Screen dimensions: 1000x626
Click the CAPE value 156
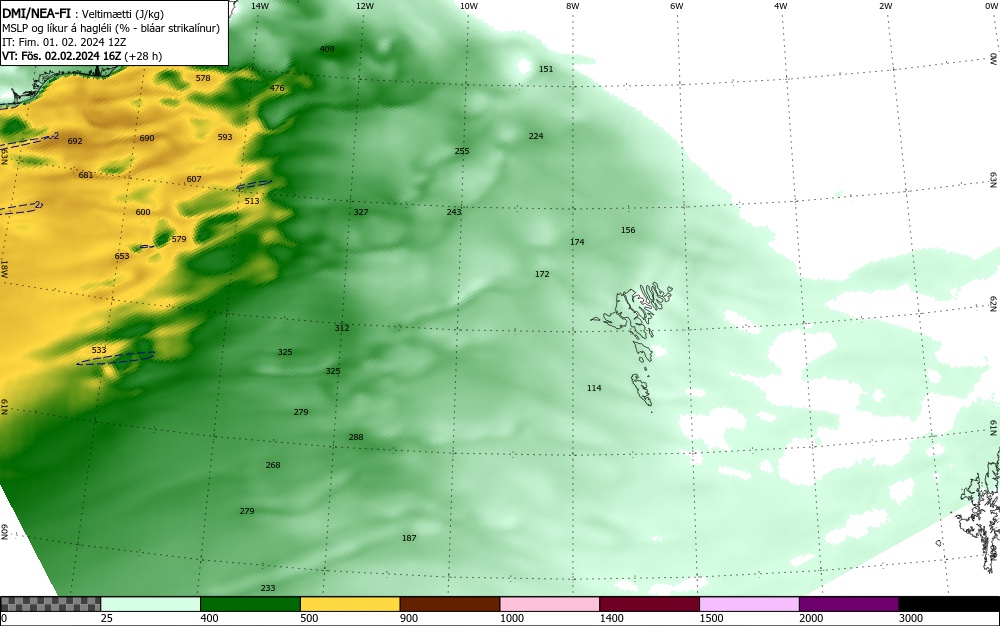click(x=628, y=230)
